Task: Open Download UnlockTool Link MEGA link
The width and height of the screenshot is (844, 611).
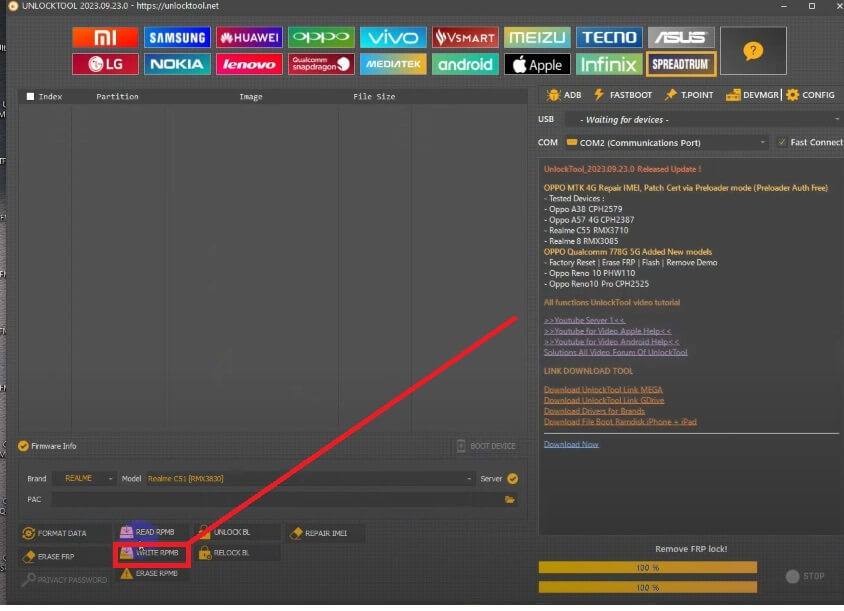Action: click(x=603, y=389)
